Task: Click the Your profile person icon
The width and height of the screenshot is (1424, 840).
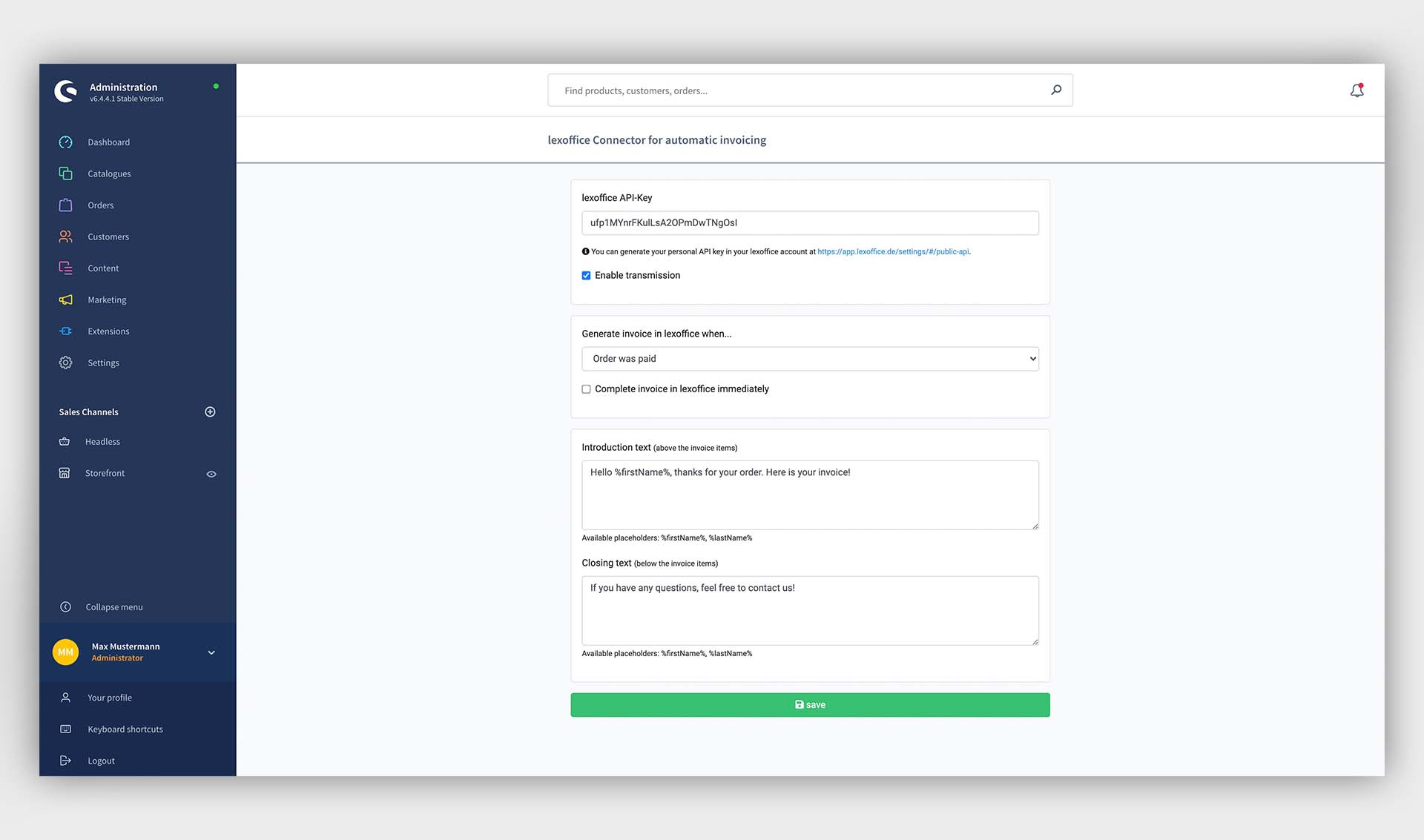Action: click(65, 698)
